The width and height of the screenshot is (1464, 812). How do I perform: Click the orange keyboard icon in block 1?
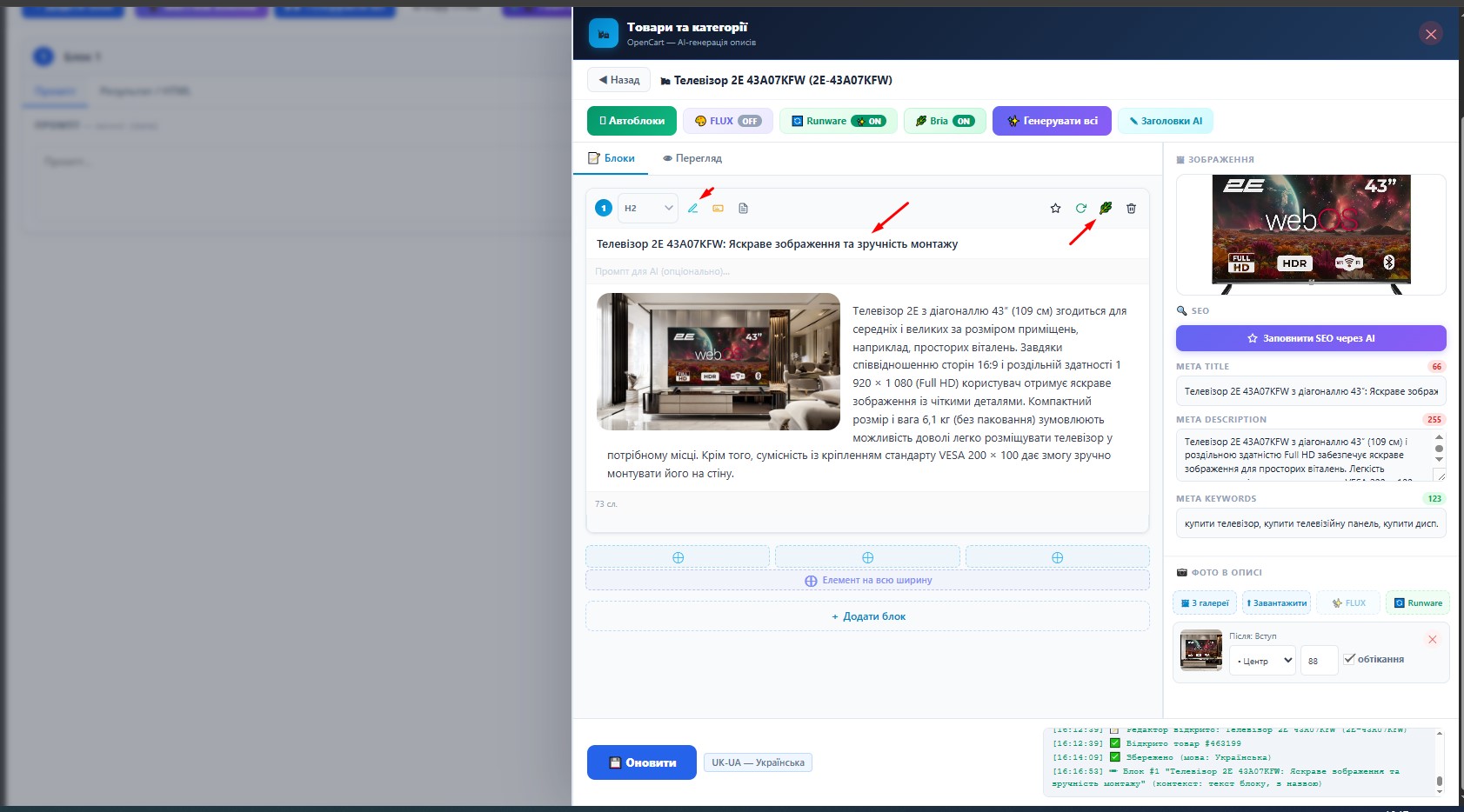(x=718, y=209)
